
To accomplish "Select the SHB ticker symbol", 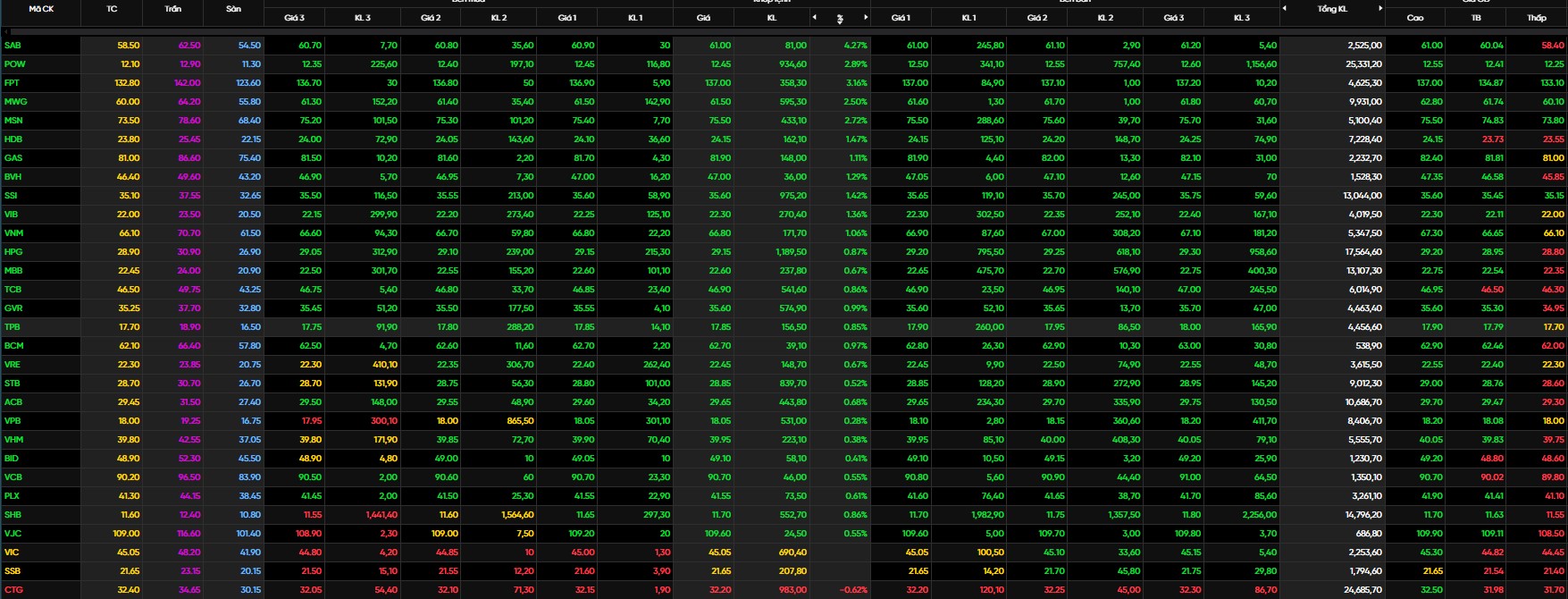I will coord(13,514).
